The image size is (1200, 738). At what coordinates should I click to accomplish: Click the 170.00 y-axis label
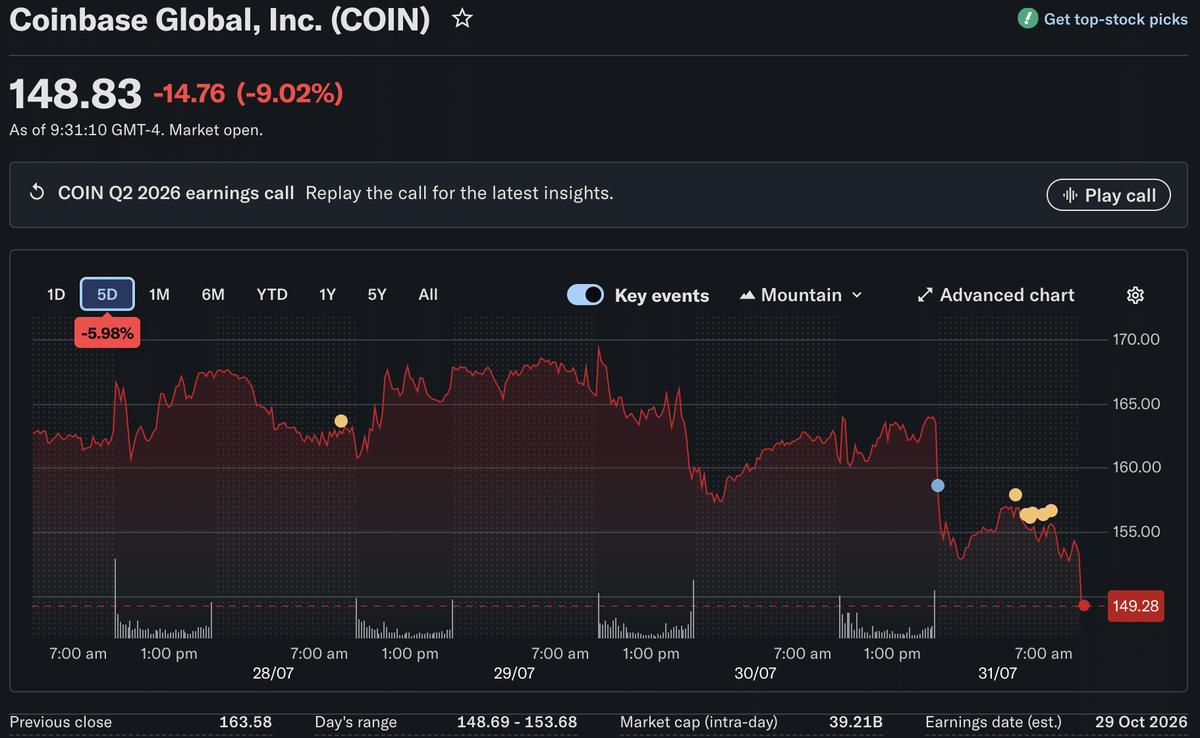pos(1136,340)
